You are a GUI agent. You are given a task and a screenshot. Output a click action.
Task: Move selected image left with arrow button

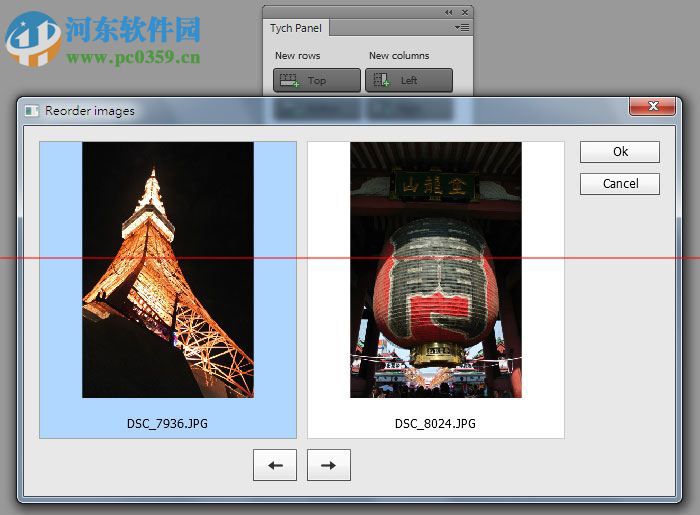(x=275, y=465)
